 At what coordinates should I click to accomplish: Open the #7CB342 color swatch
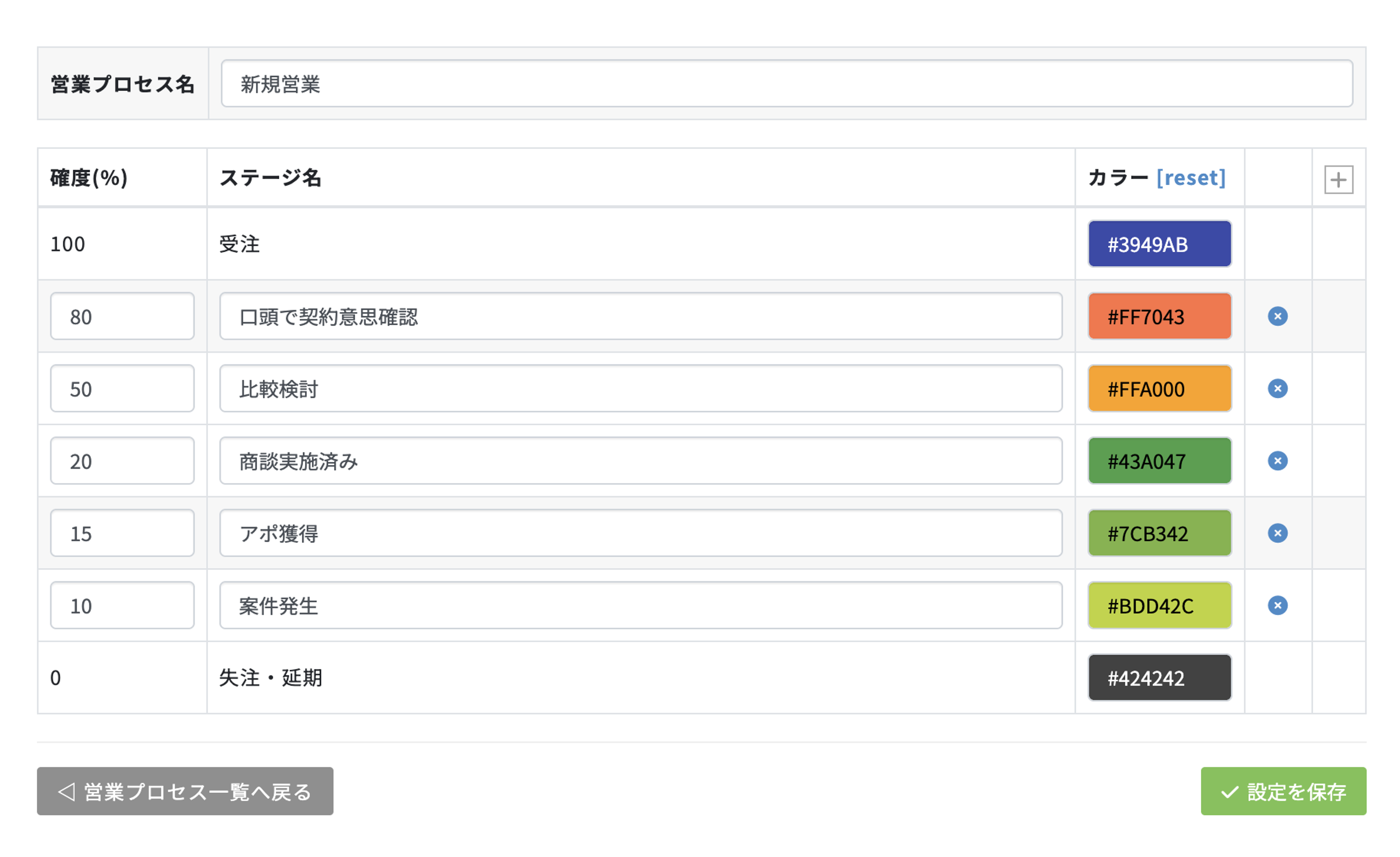pyautogui.click(x=1159, y=533)
